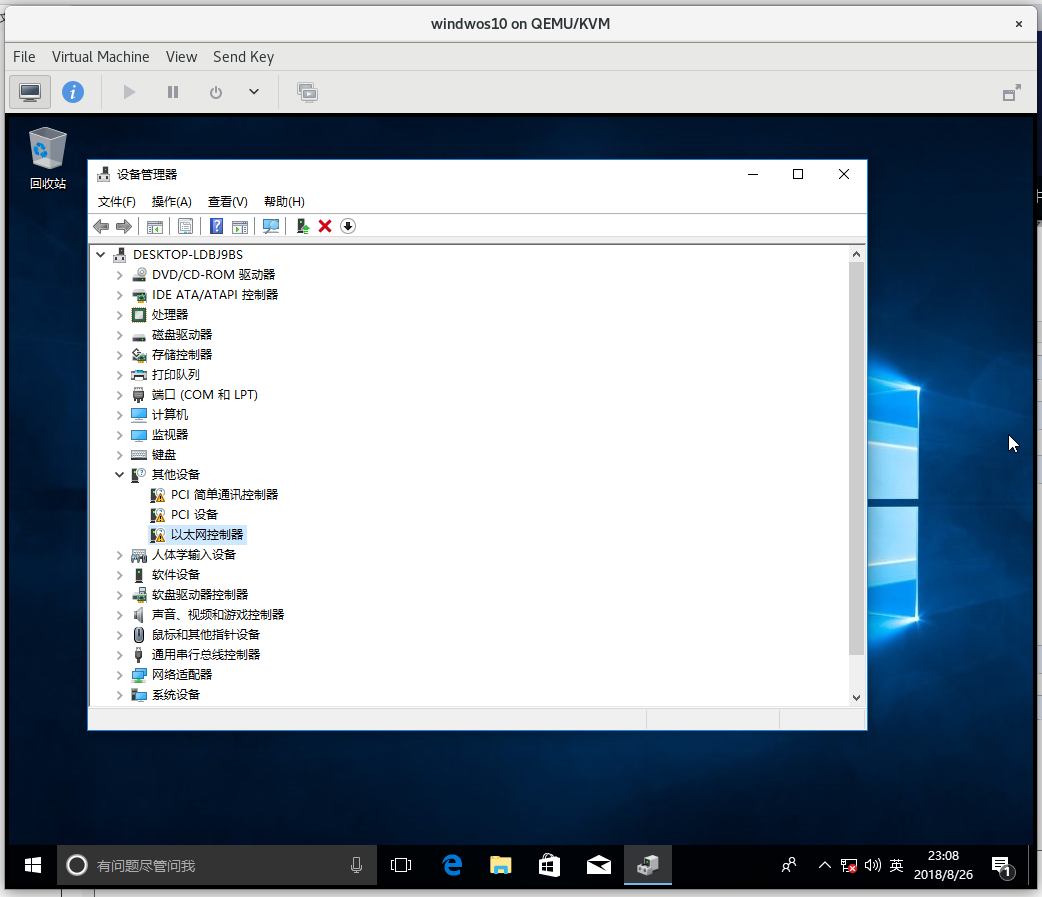1042x897 pixels.
Task: Click the Device Manager taskbar icon
Action: tap(648, 865)
